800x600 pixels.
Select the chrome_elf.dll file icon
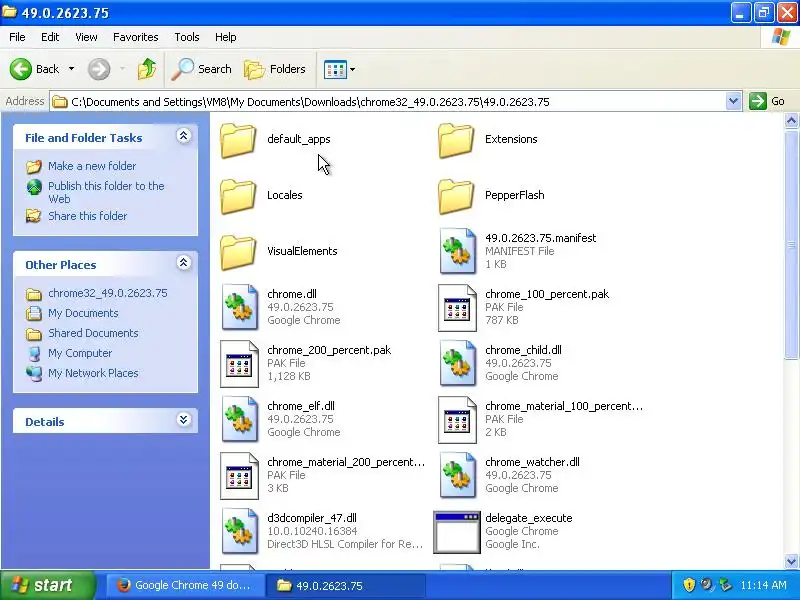(240, 419)
